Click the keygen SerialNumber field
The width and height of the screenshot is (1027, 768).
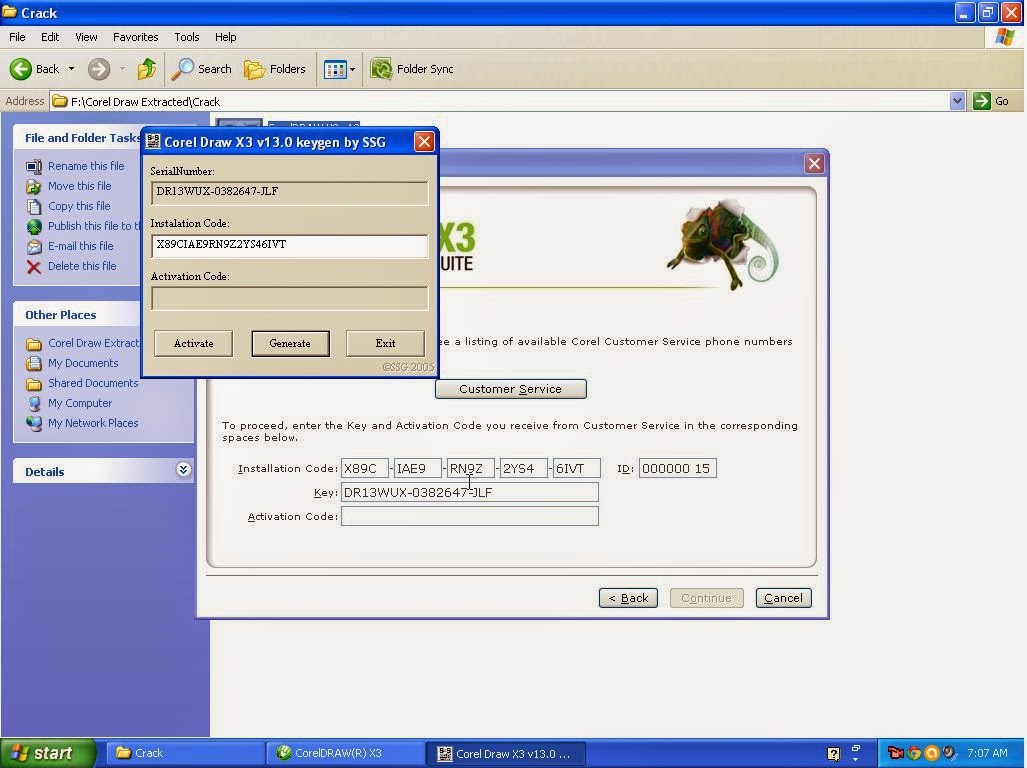point(289,192)
